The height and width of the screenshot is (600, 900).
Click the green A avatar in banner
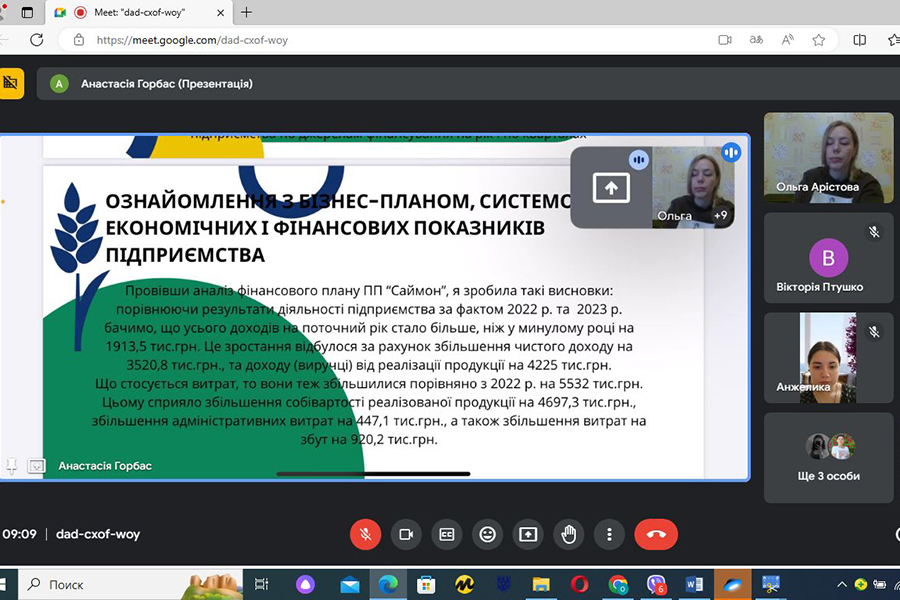point(59,84)
